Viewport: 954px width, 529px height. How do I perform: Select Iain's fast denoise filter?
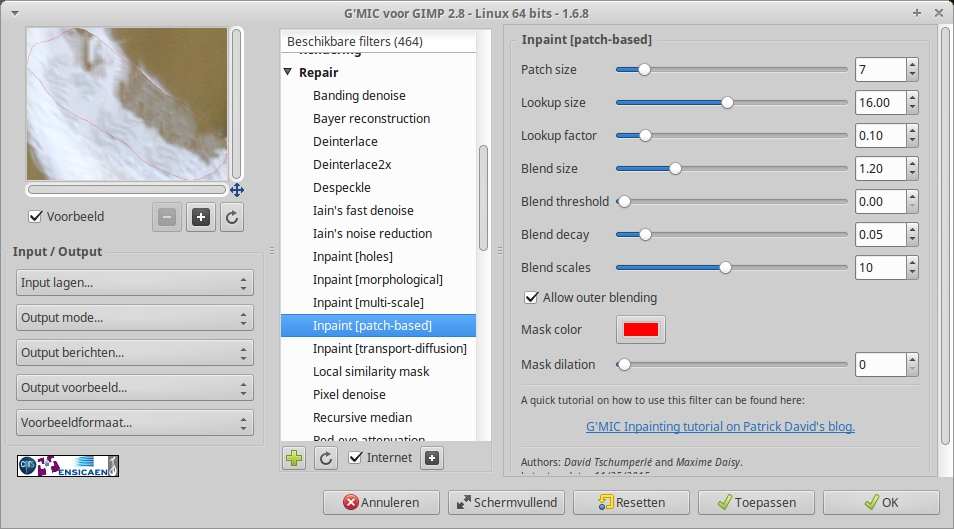[x=363, y=211]
